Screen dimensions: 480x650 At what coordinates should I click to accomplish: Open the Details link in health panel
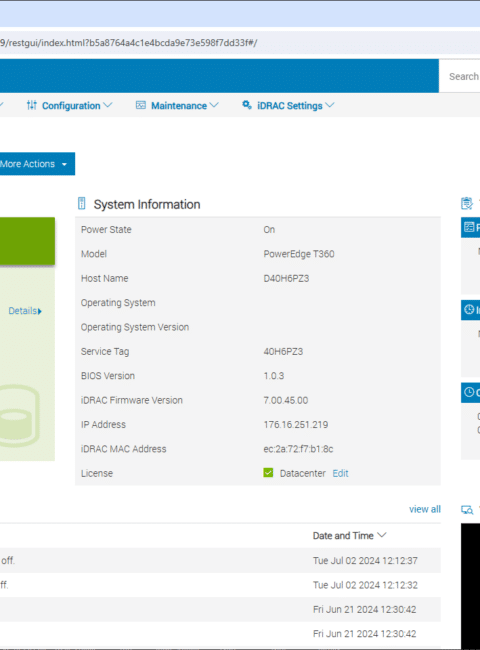[25, 311]
